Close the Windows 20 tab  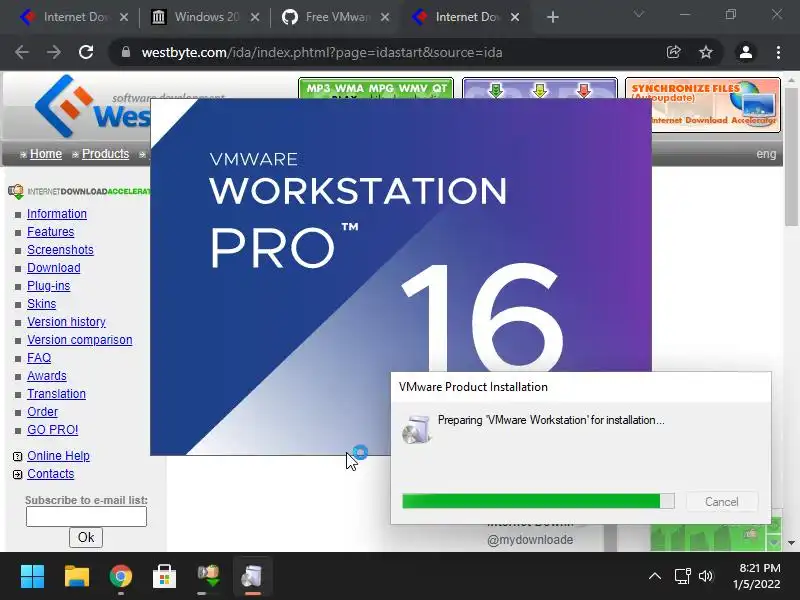pyautogui.click(x=255, y=17)
